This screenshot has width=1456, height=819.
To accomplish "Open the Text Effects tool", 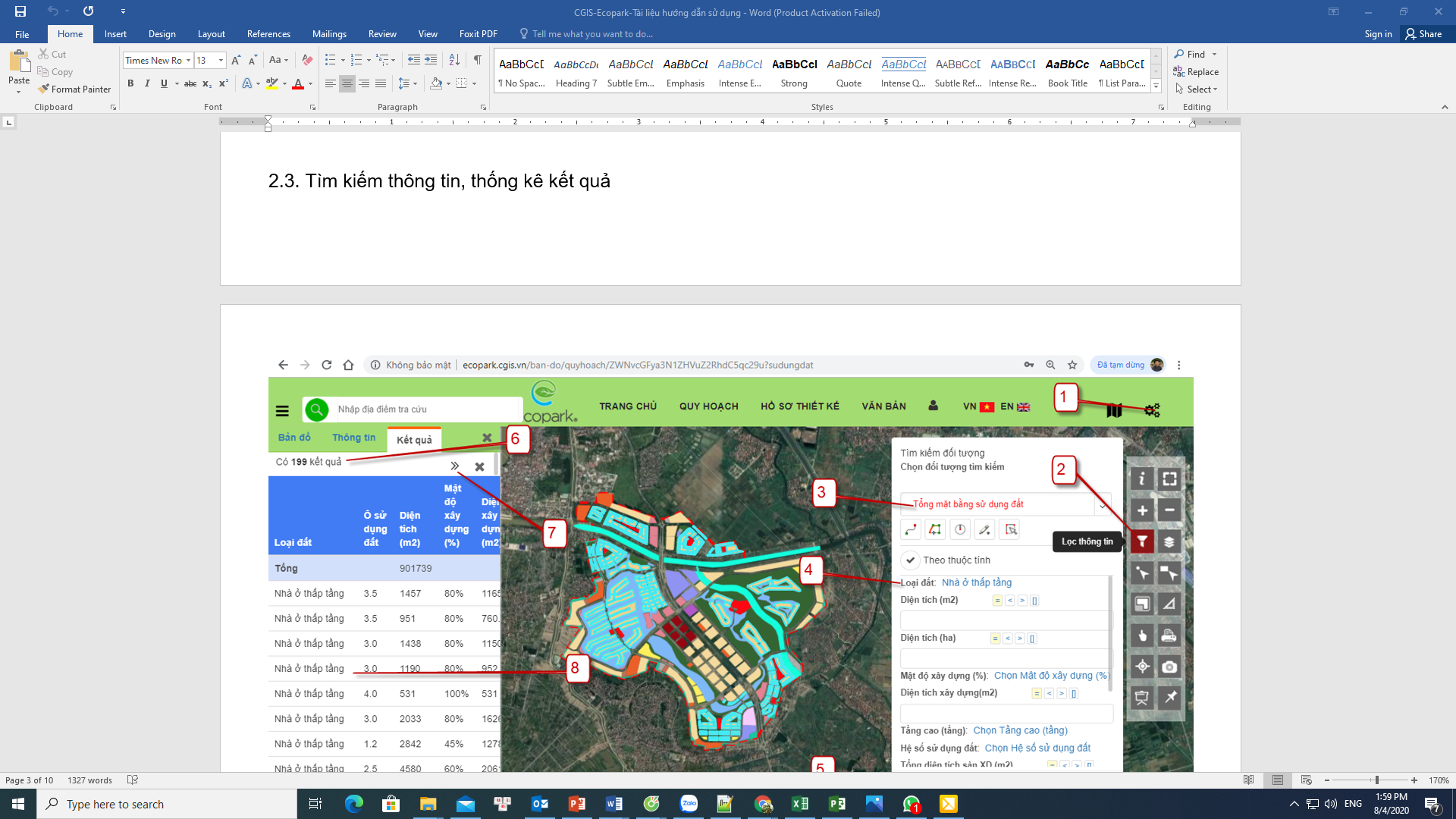I will point(247,83).
